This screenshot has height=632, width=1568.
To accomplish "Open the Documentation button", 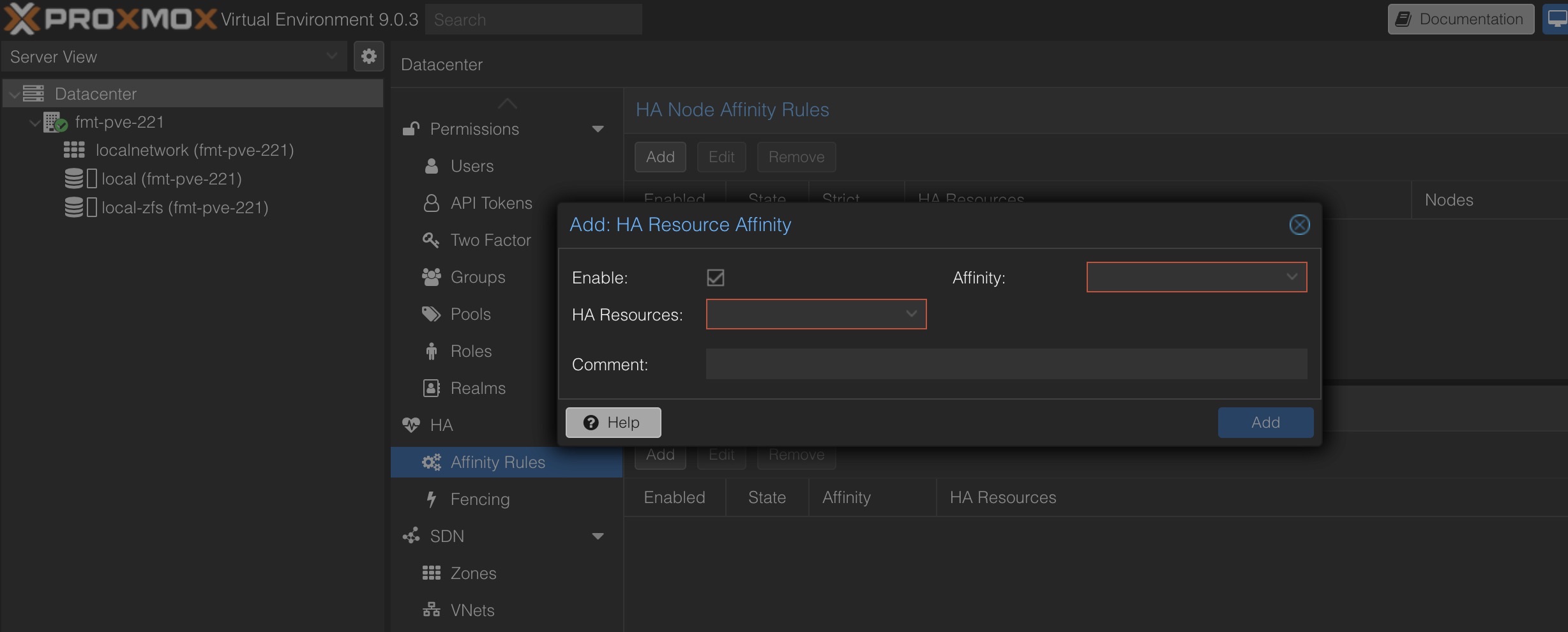I will point(1461,19).
